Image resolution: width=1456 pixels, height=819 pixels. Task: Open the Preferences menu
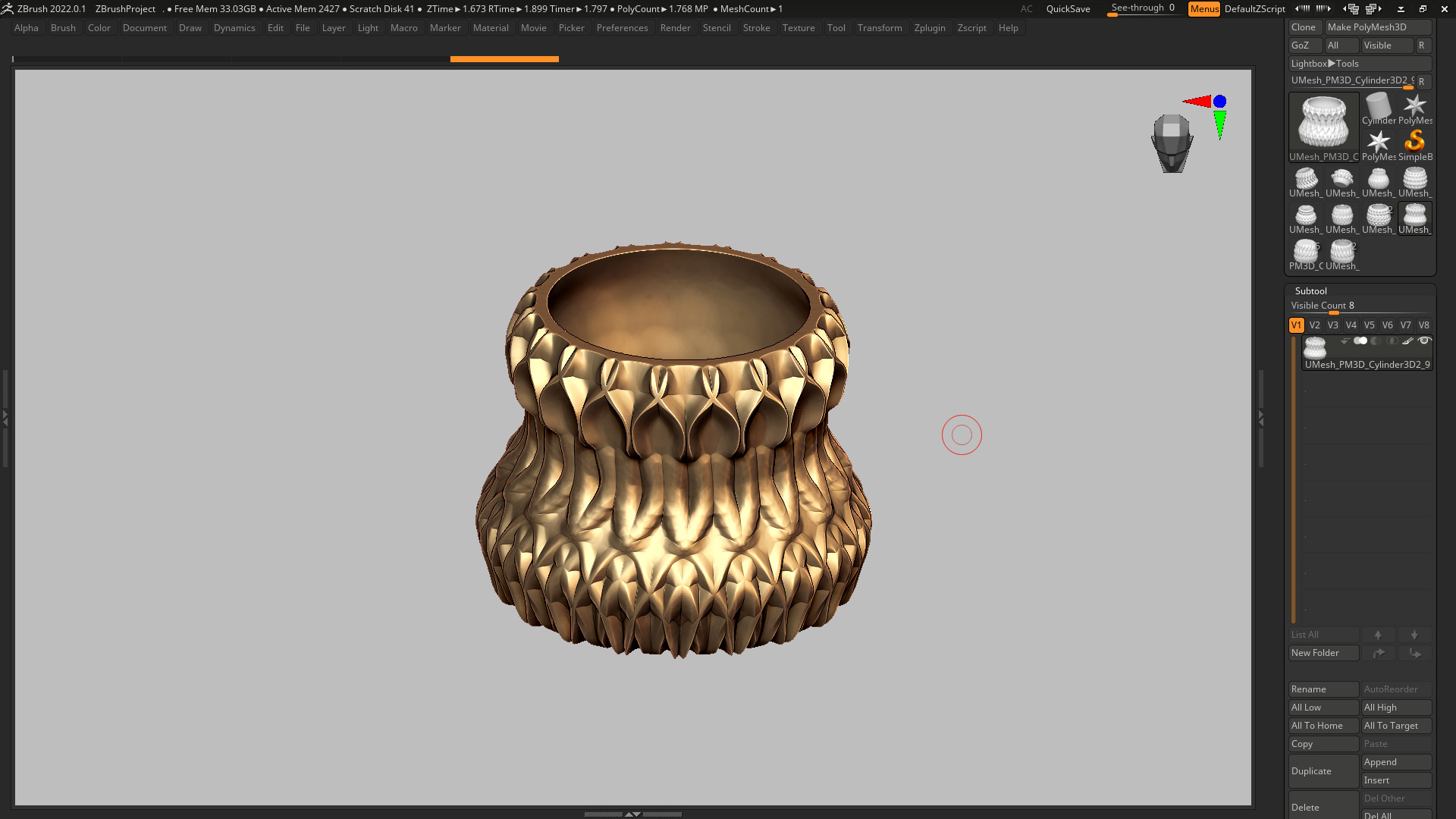click(x=622, y=28)
